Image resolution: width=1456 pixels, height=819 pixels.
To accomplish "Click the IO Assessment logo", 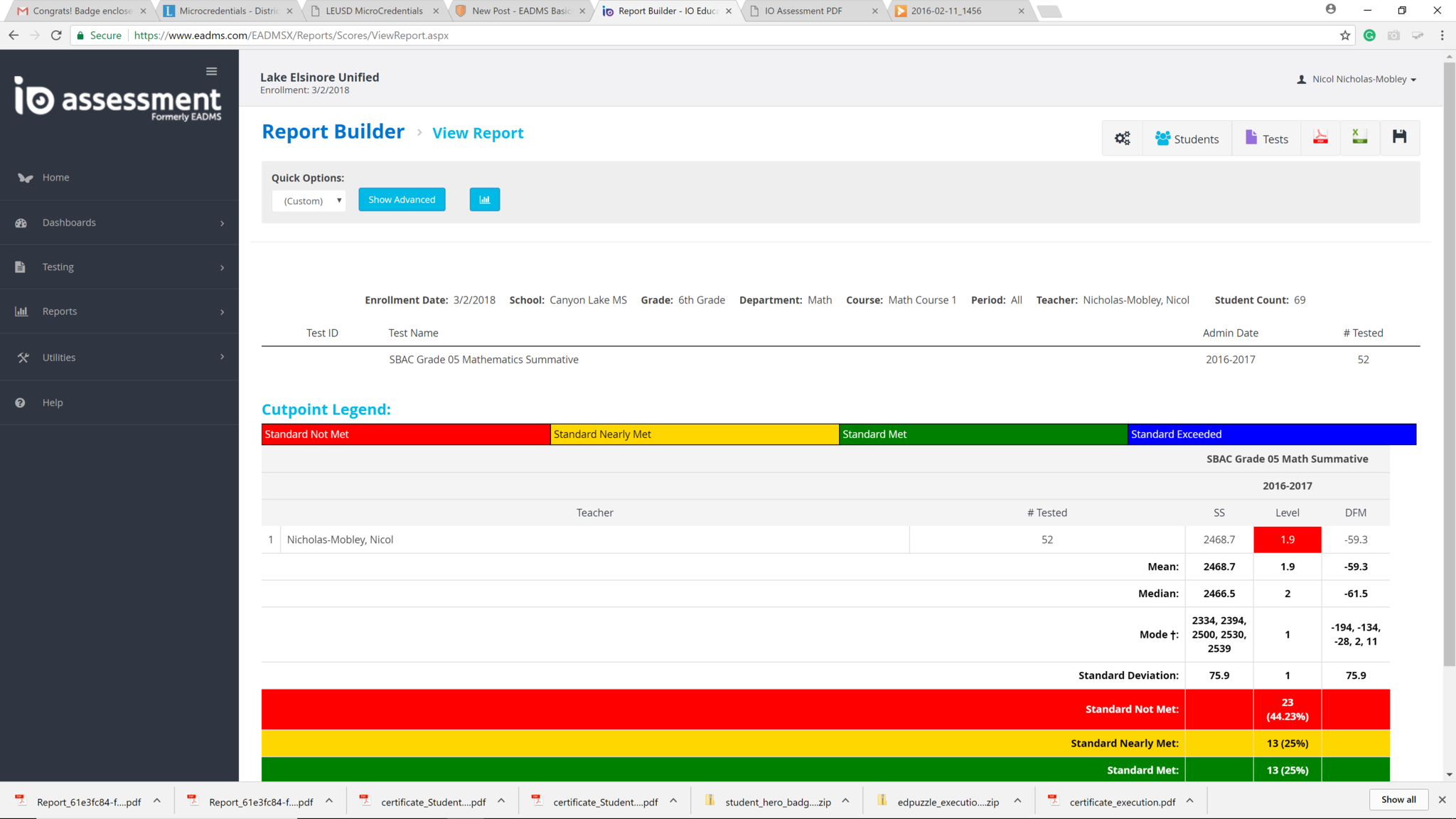I will click(118, 99).
